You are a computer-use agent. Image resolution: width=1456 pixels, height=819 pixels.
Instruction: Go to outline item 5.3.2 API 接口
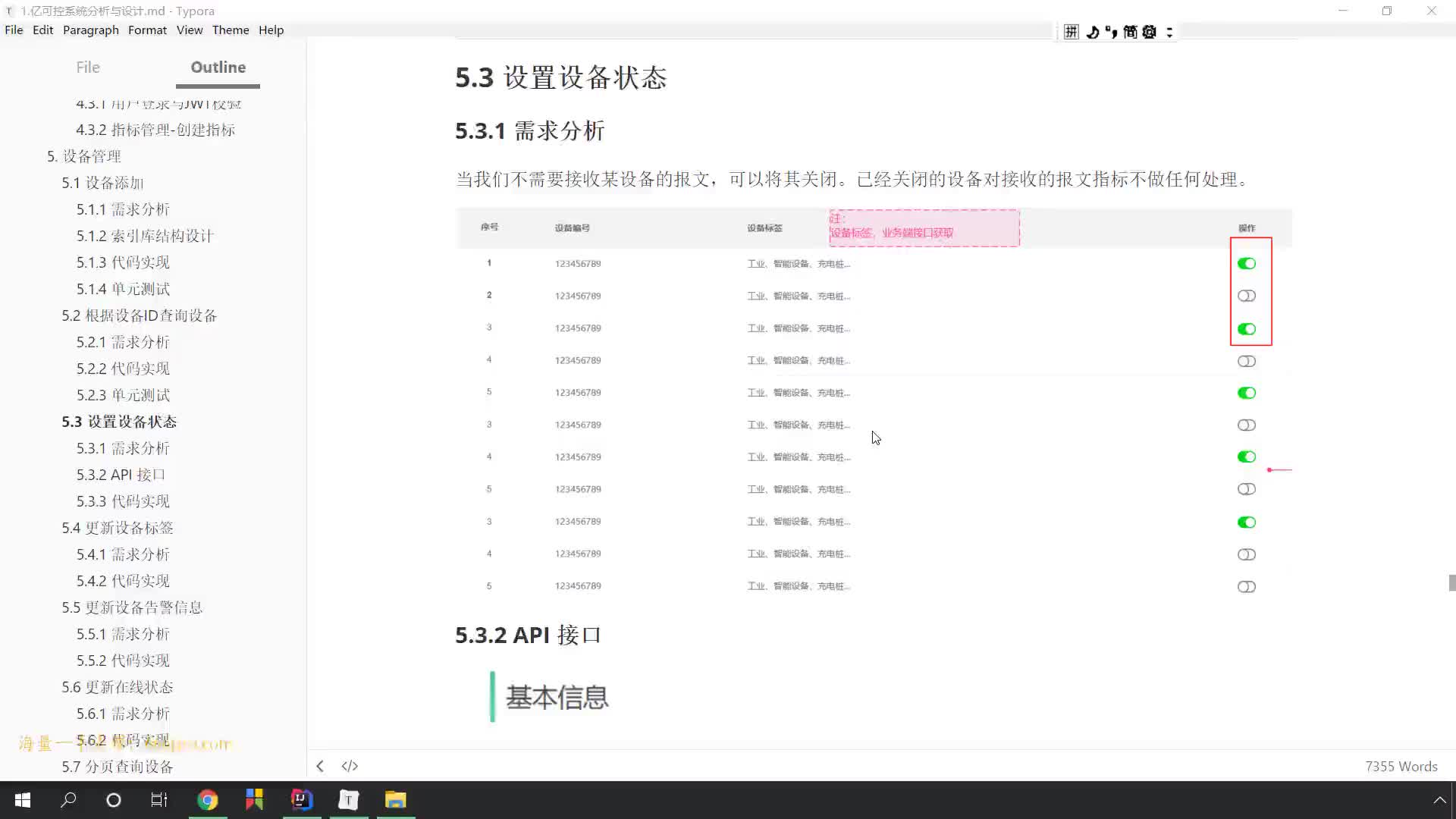pos(121,475)
